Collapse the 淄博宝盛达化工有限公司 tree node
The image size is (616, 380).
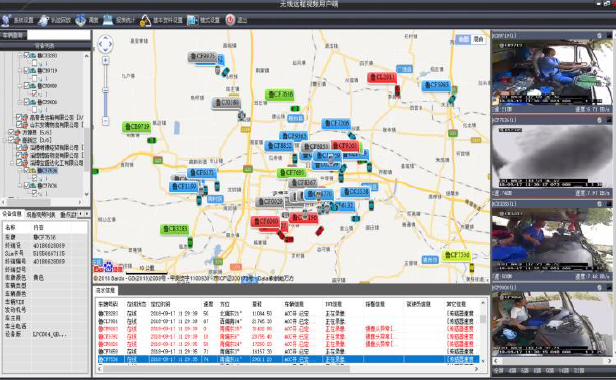click(x=12, y=163)
